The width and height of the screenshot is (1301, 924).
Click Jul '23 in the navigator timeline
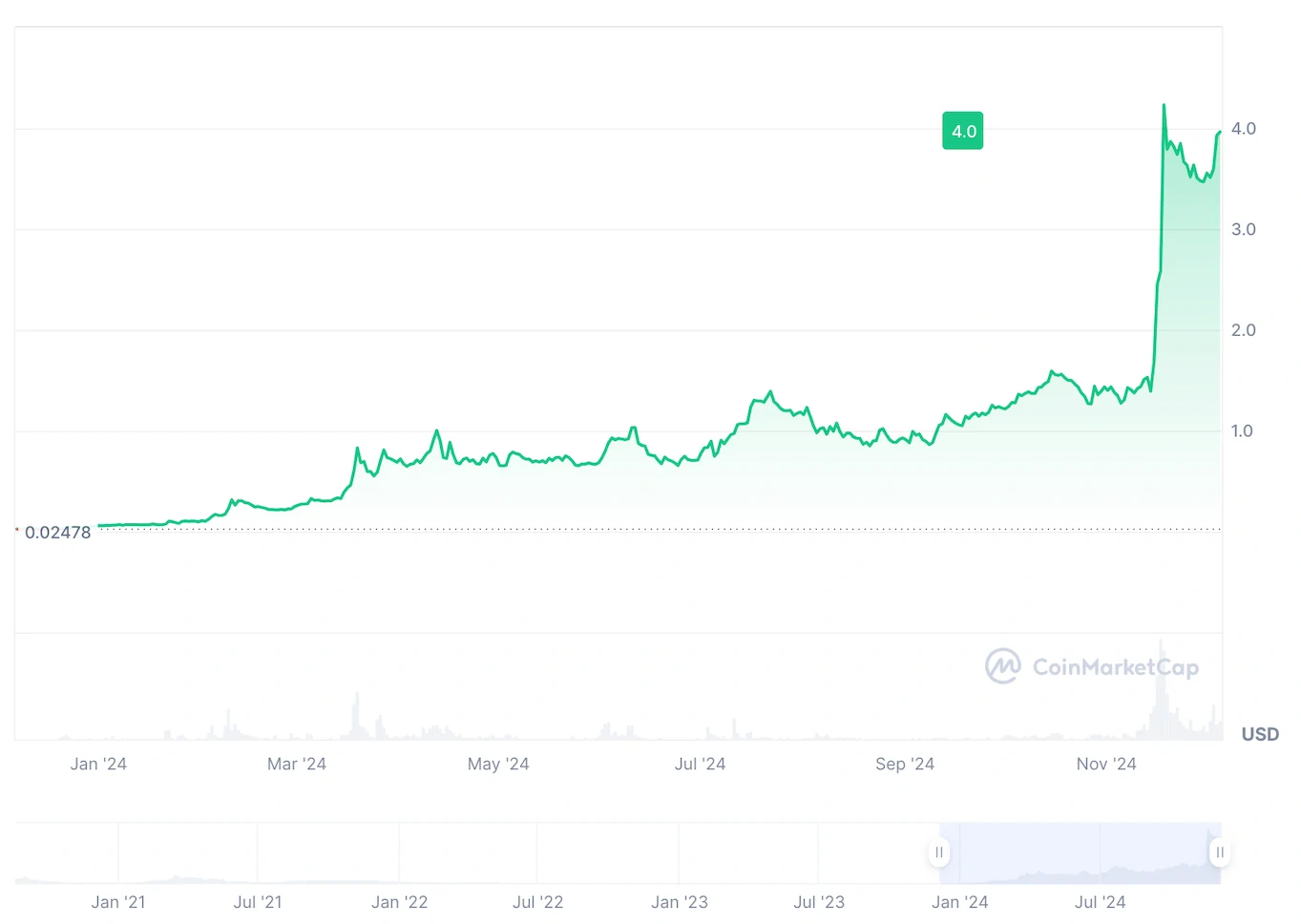coord(819,902)
